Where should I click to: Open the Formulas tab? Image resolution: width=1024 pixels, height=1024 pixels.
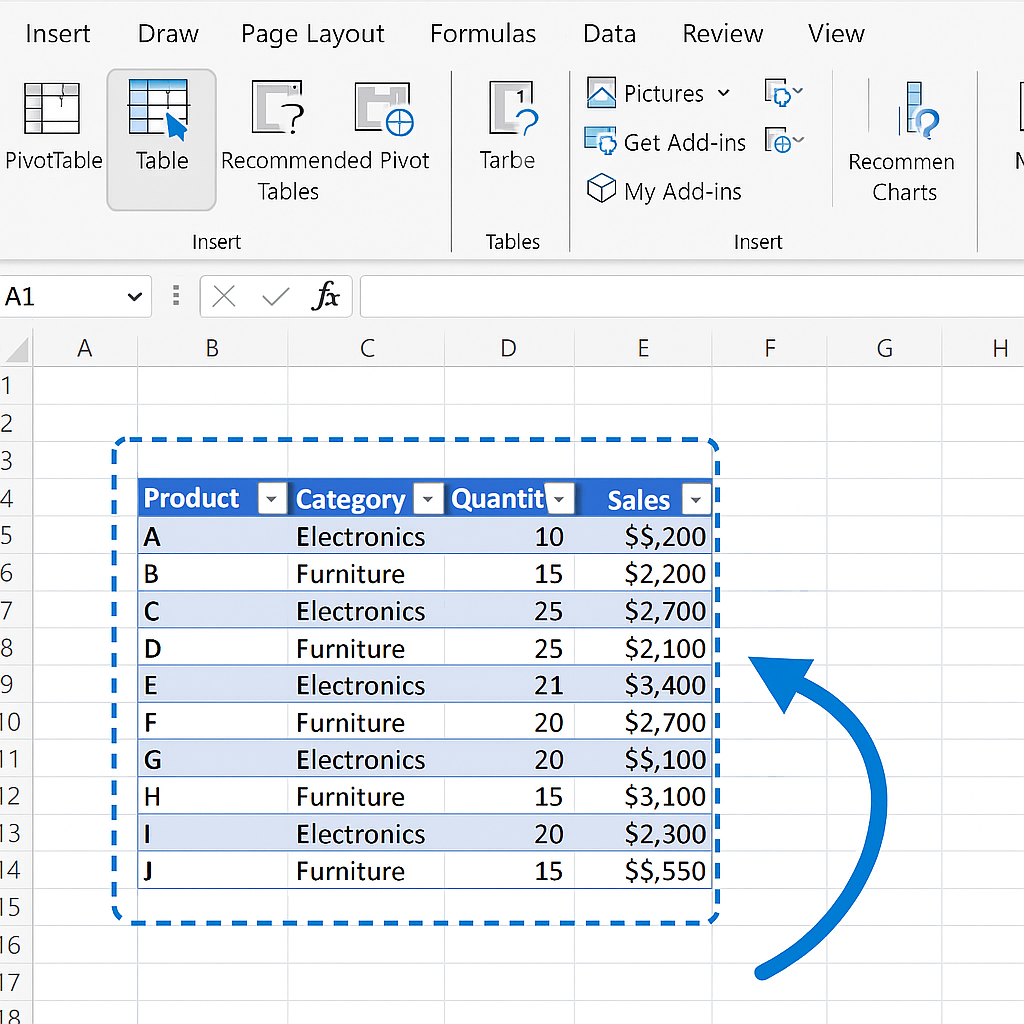[x=483, y=33]
